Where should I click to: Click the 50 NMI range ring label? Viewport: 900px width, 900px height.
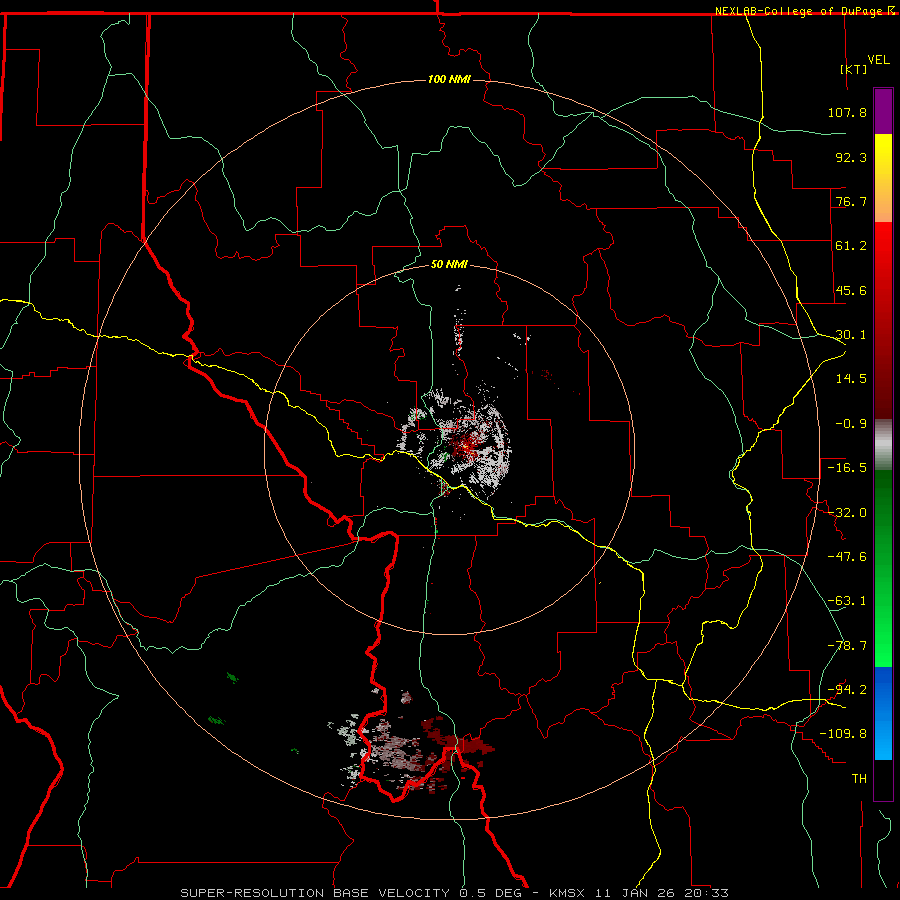449,265
